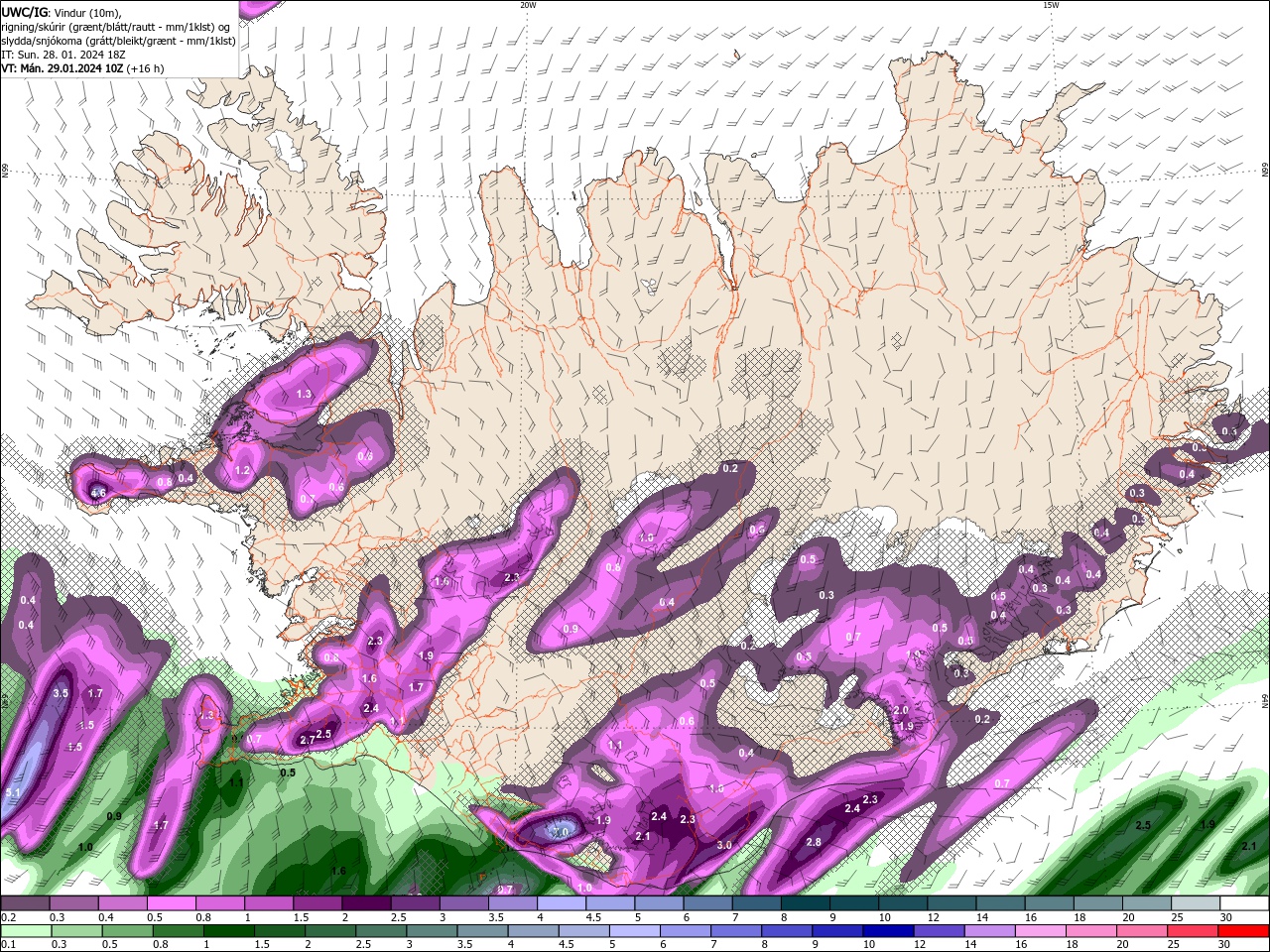Image resolution: width=1270 pixels, height=952 pixels.
Task: Select the 'slydda/snjókoma' legend description line
Action: 118,41
